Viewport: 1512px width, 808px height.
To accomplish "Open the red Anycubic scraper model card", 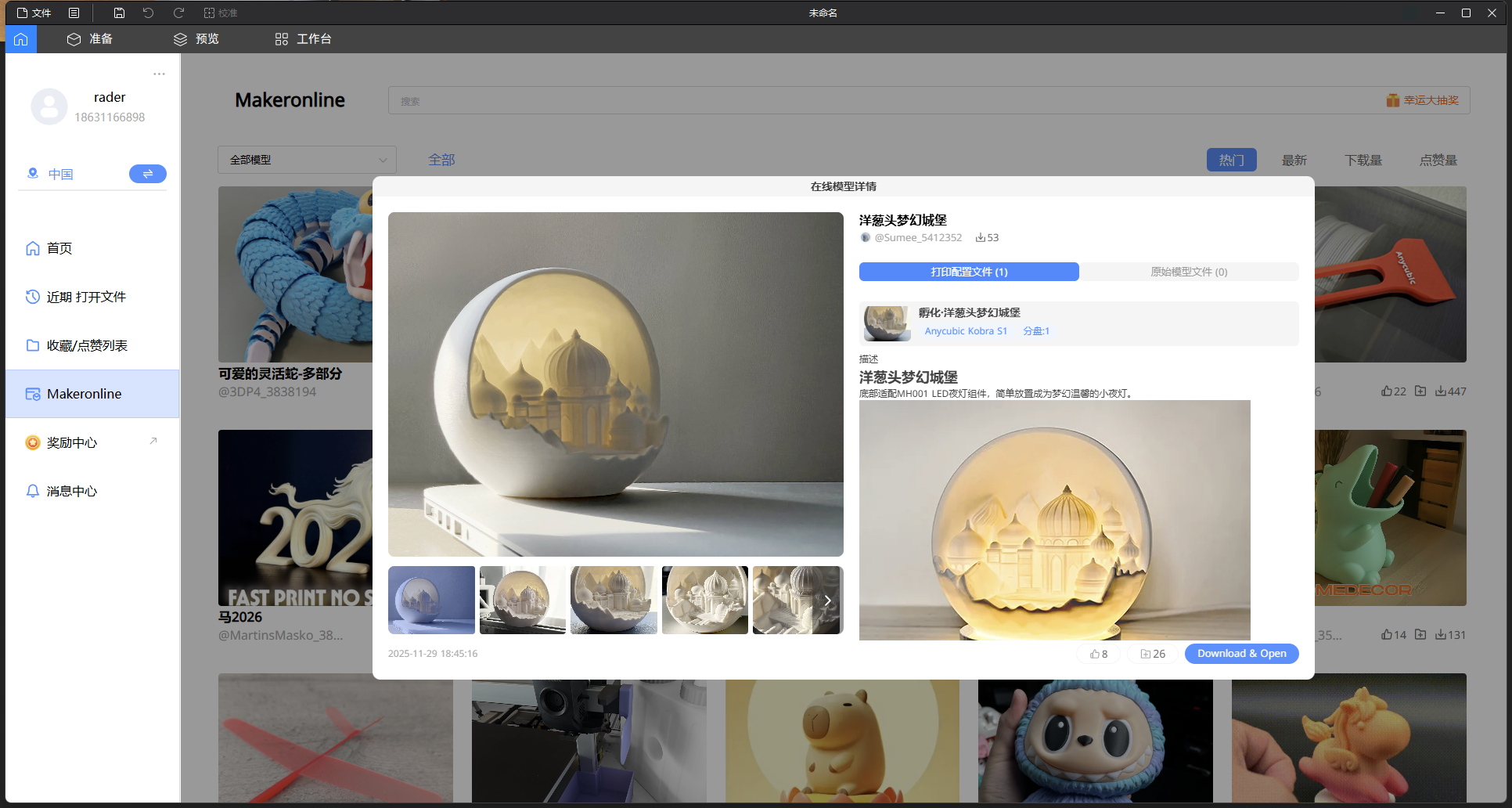I will 1391,274.
